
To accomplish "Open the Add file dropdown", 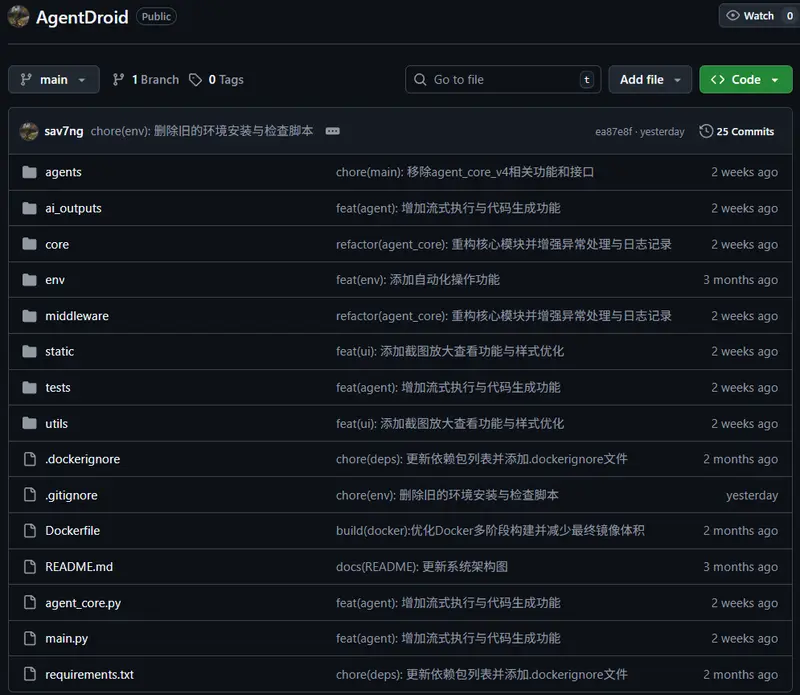I will coord(650,80).
